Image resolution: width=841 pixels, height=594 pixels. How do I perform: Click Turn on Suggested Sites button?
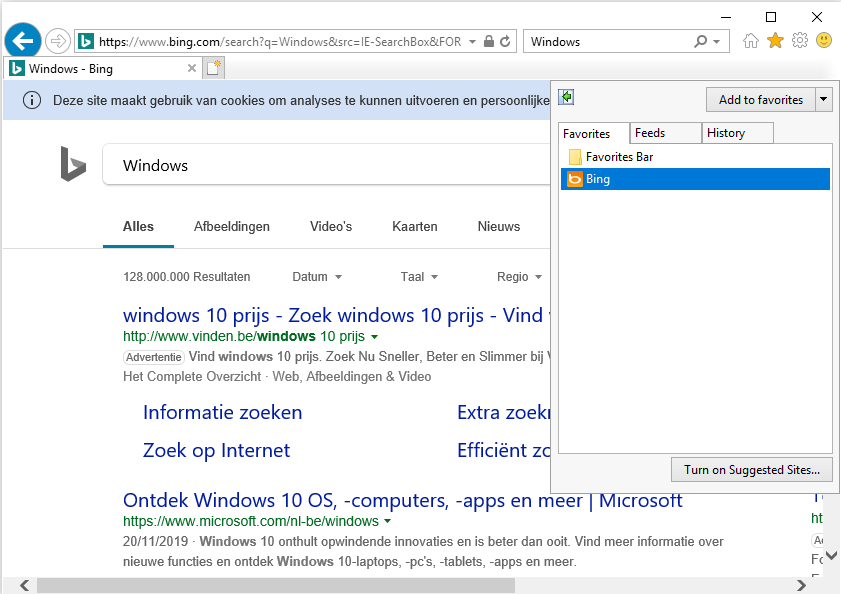(x=751, y=470)
